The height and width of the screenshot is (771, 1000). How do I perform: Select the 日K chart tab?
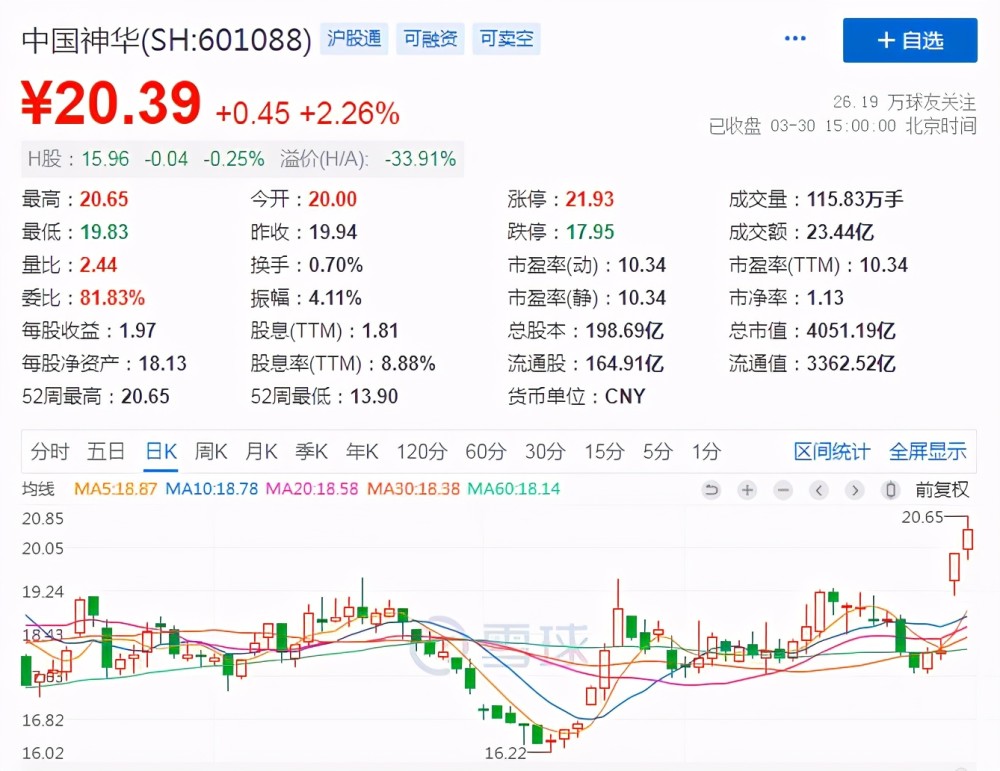[161, 452]
